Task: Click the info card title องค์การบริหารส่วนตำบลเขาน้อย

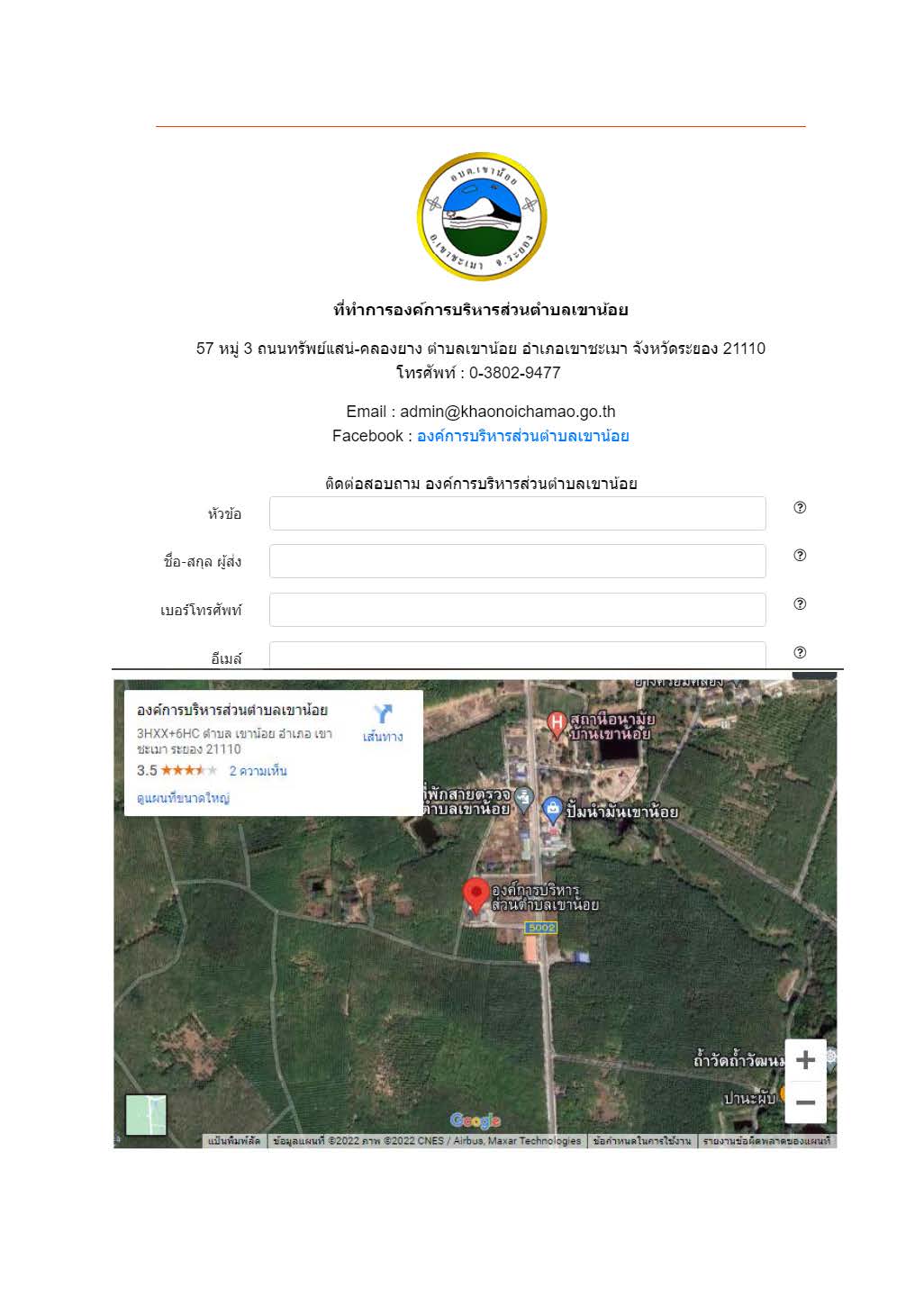Action: pos(232,711)
